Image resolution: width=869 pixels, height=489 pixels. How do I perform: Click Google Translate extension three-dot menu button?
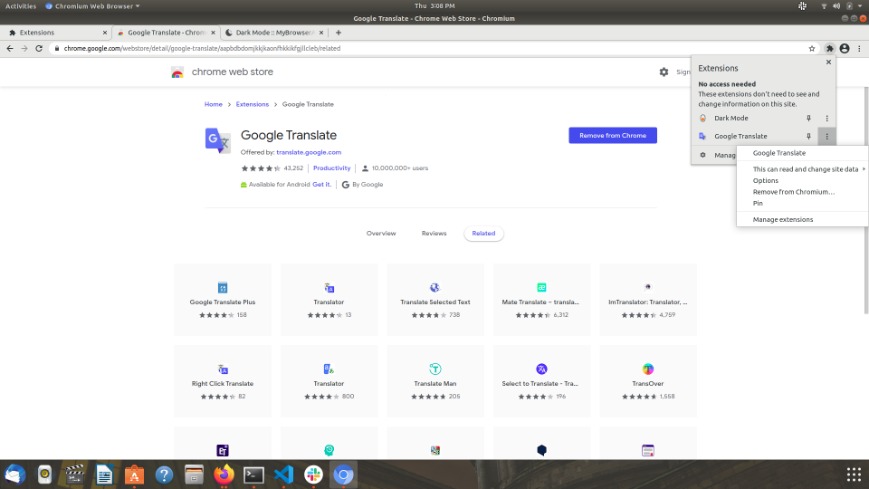coord(827,136)
